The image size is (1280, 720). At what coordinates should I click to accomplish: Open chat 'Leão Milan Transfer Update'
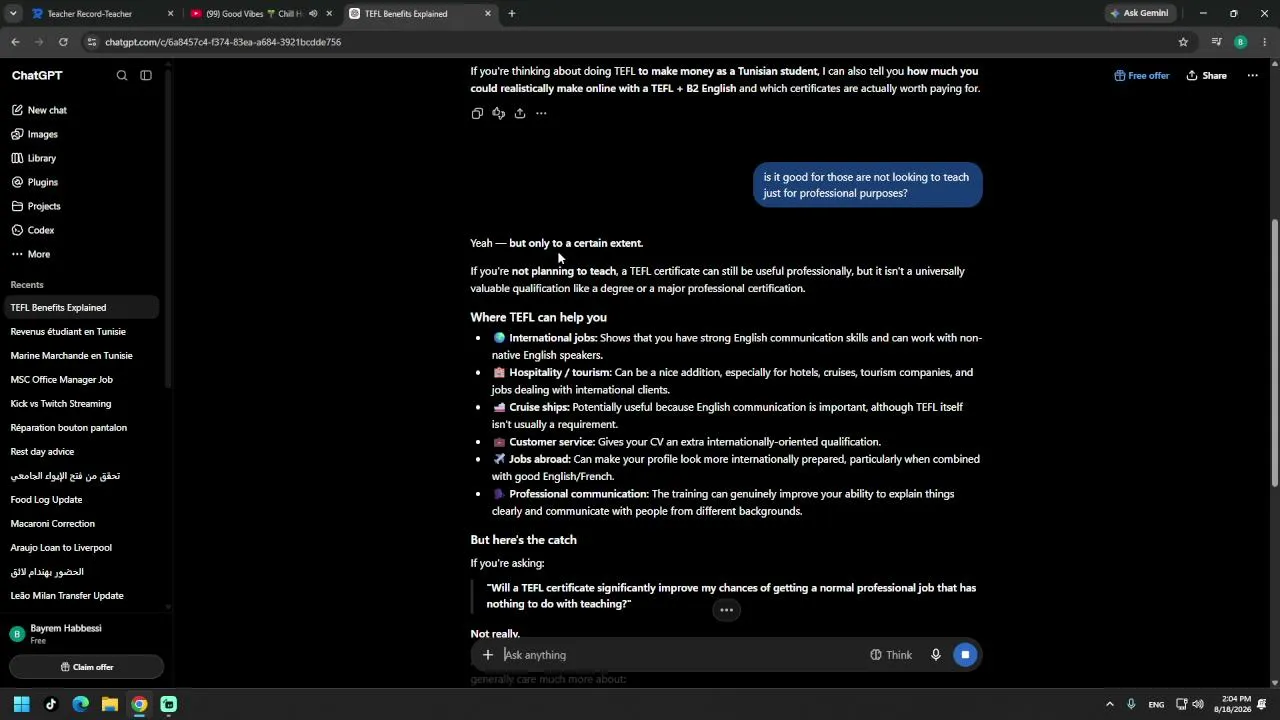click(80, 596)
